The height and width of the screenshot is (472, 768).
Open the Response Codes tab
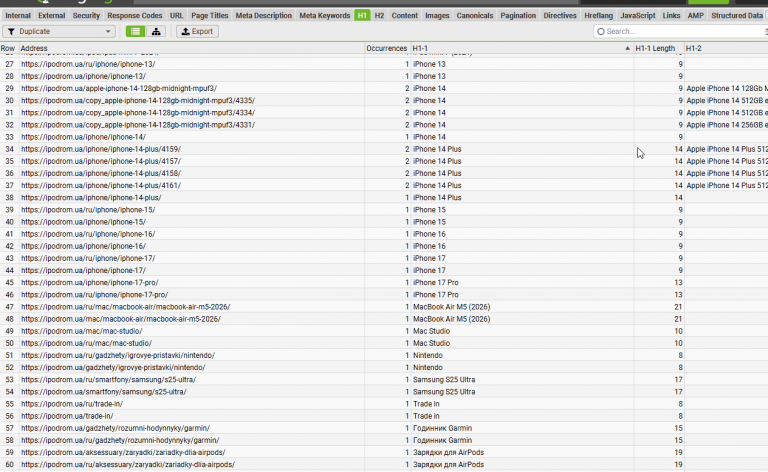point(135,16)
